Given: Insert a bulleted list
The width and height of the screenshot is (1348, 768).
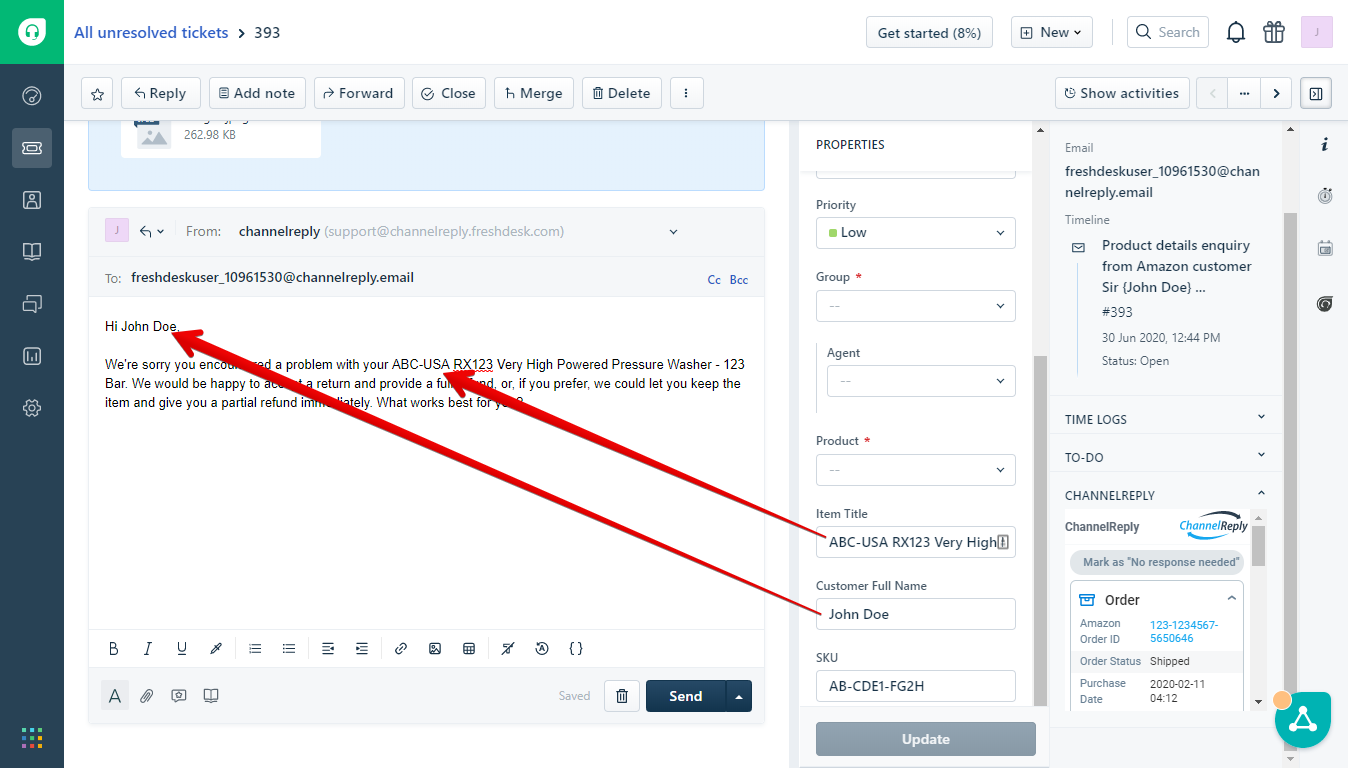Looking at the screenshot, I should pyautogui.click(x=289, y=649).
